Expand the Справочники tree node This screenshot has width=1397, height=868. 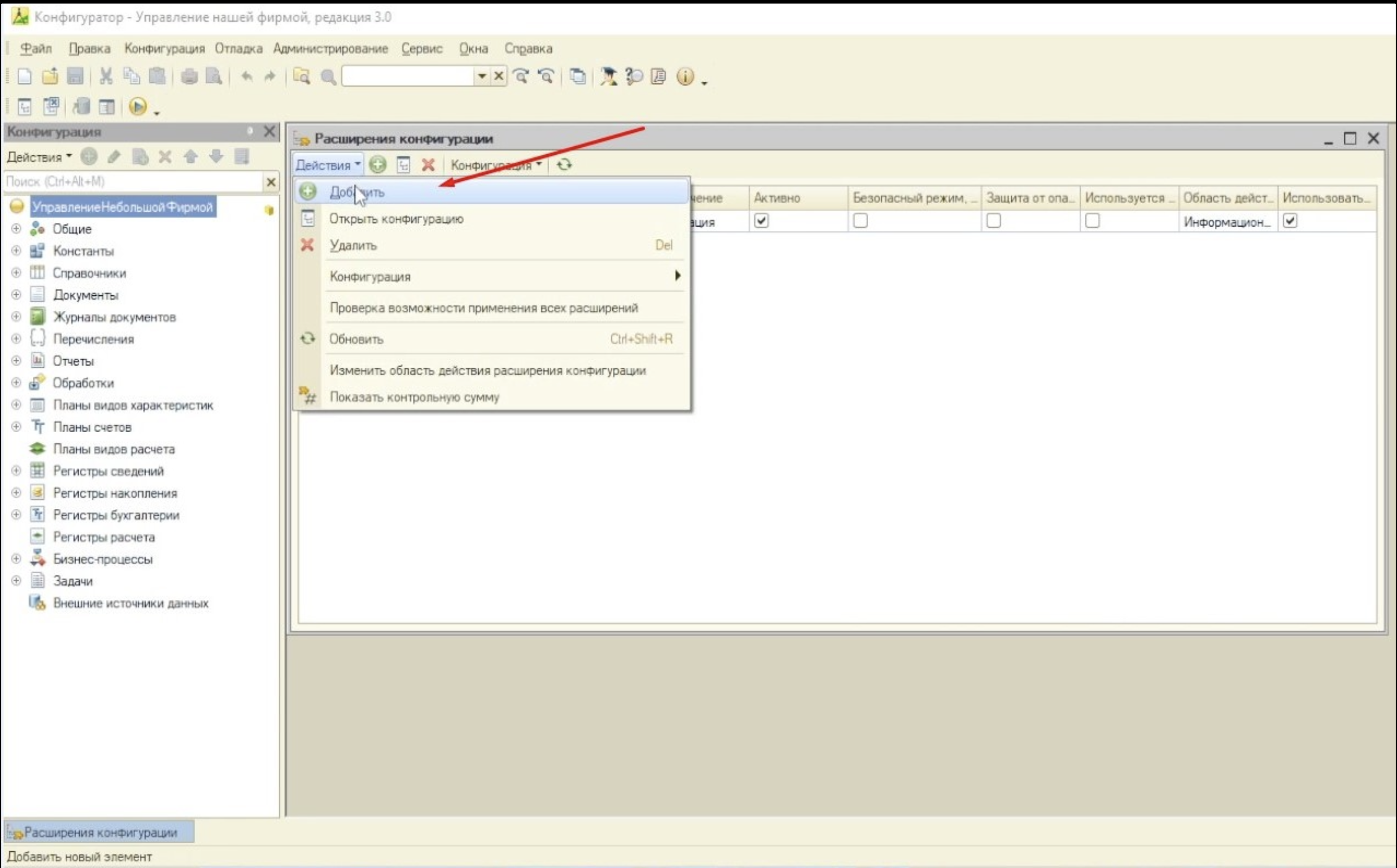point(16,272)
